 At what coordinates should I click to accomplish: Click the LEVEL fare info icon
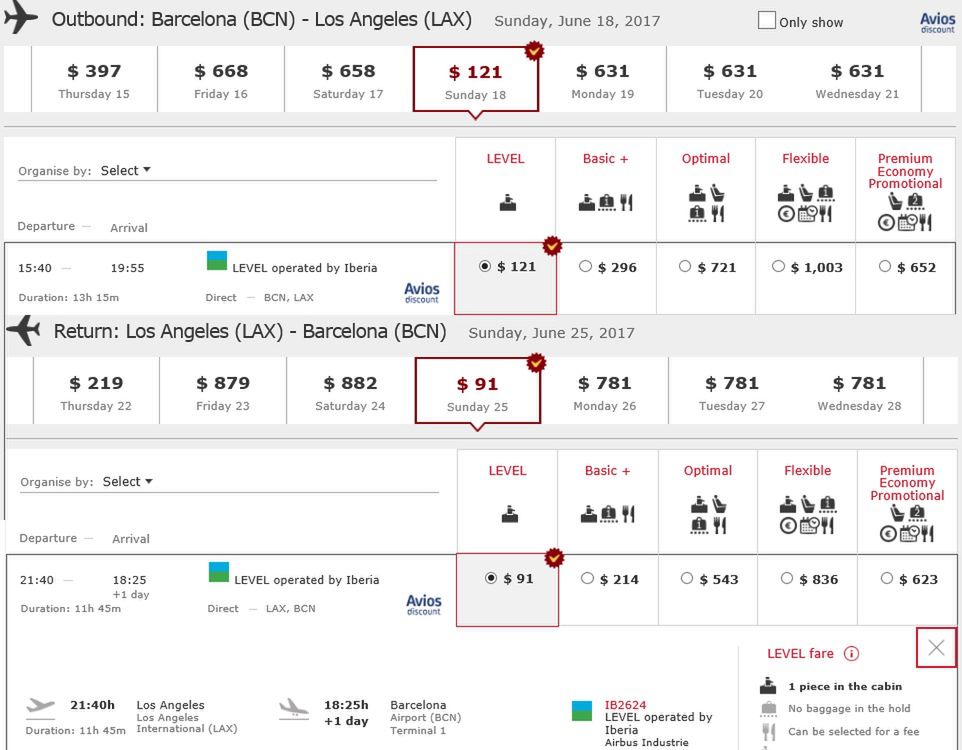(851, 654)
